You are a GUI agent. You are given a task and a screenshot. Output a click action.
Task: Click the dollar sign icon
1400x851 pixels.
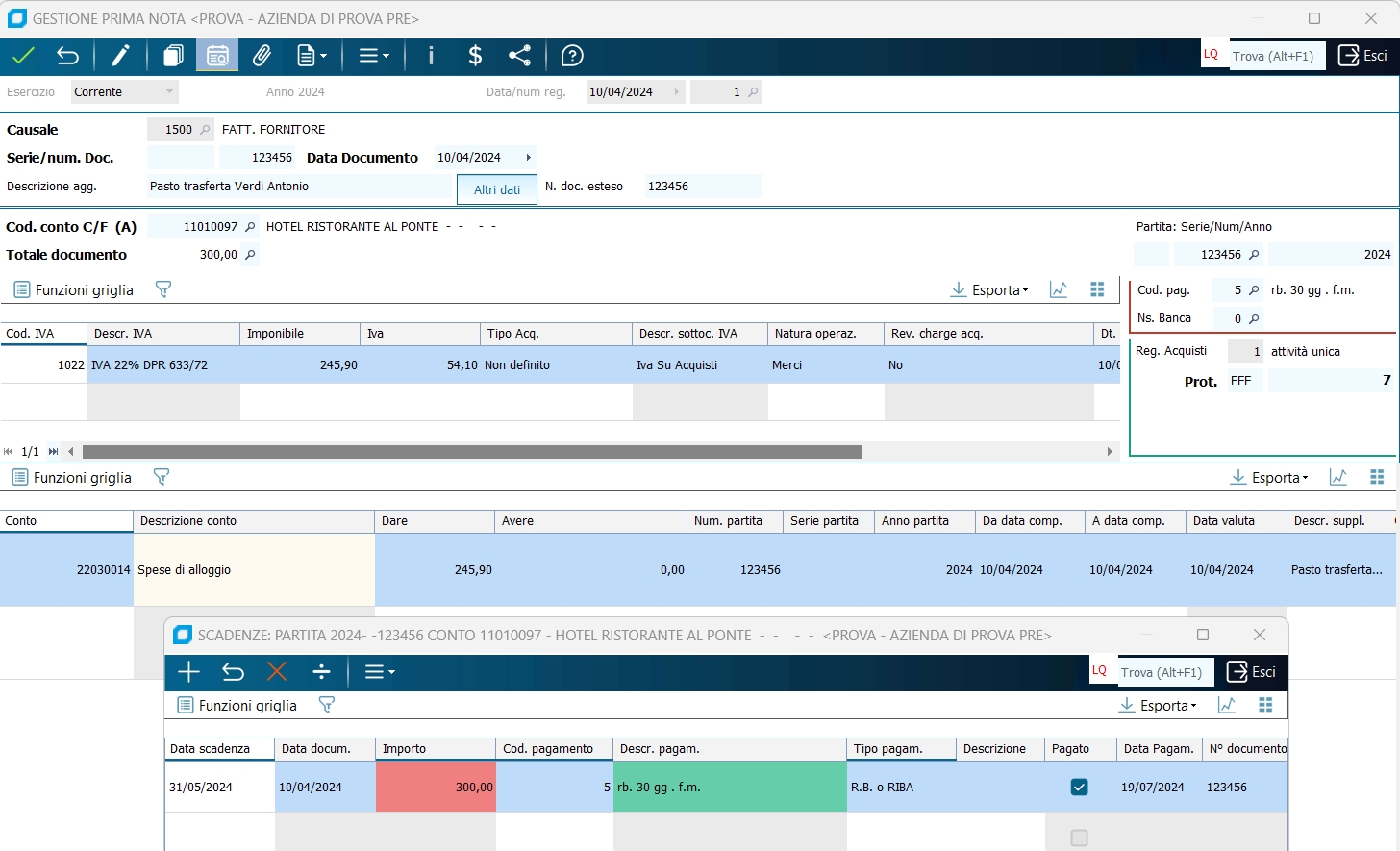pyautogui.click(x=475, y=56)
